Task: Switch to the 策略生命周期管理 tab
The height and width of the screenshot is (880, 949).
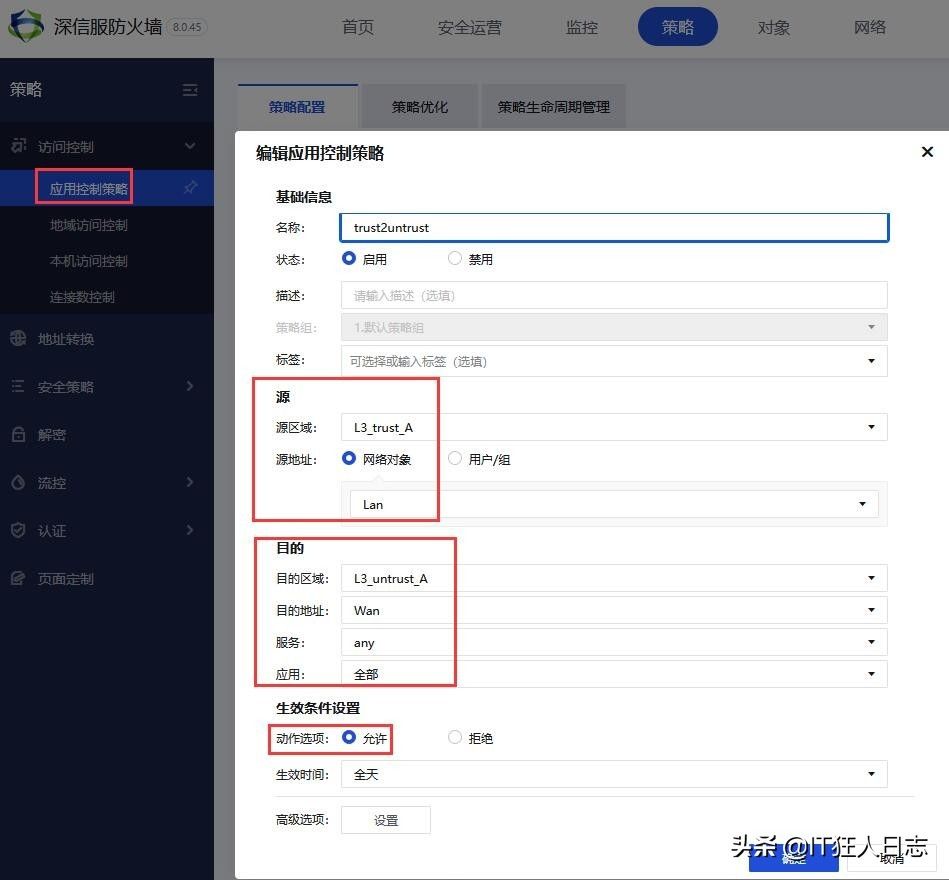Action: coord(553,107)
